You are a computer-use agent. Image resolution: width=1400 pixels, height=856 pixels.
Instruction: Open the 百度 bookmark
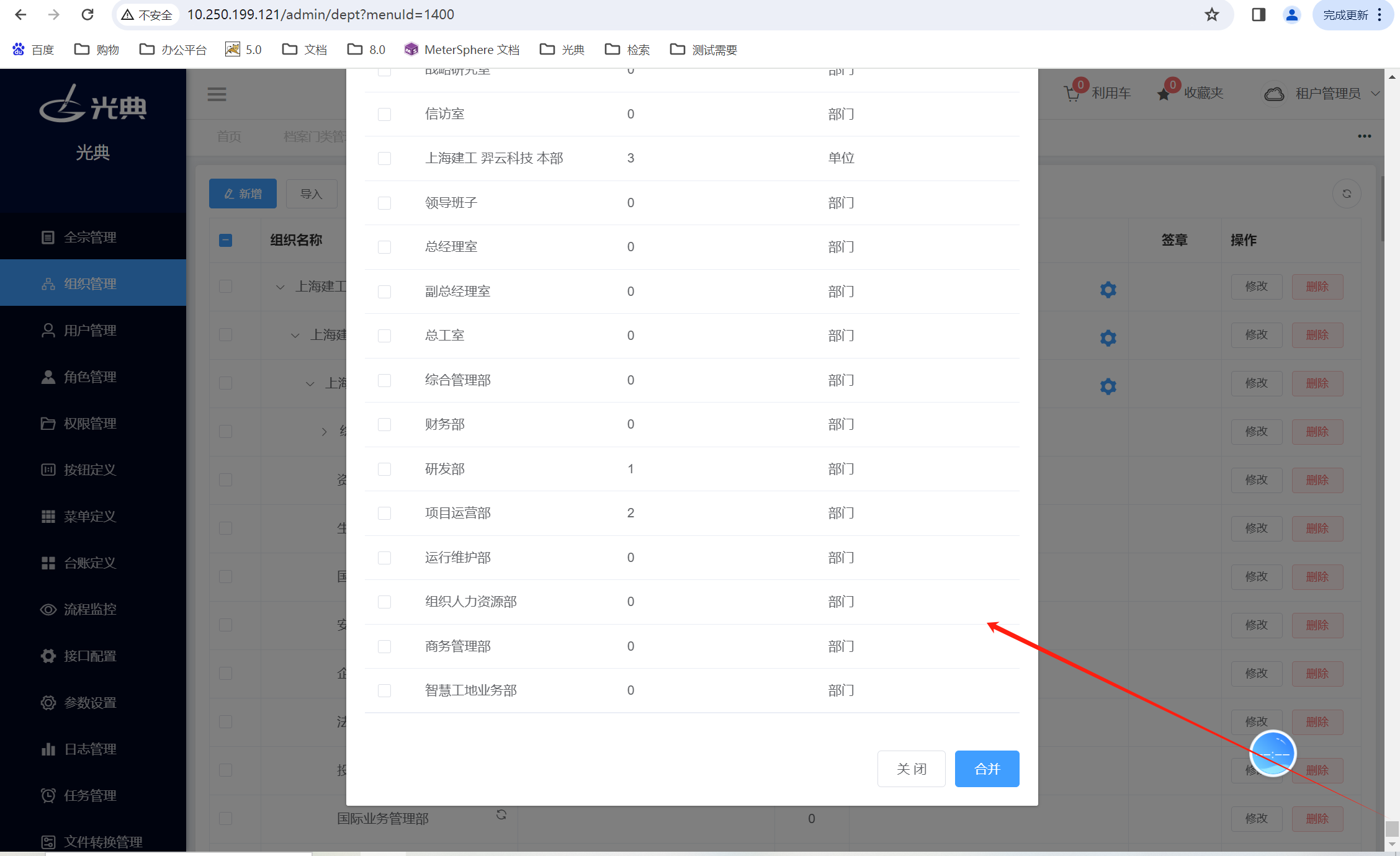coord(34,50)
